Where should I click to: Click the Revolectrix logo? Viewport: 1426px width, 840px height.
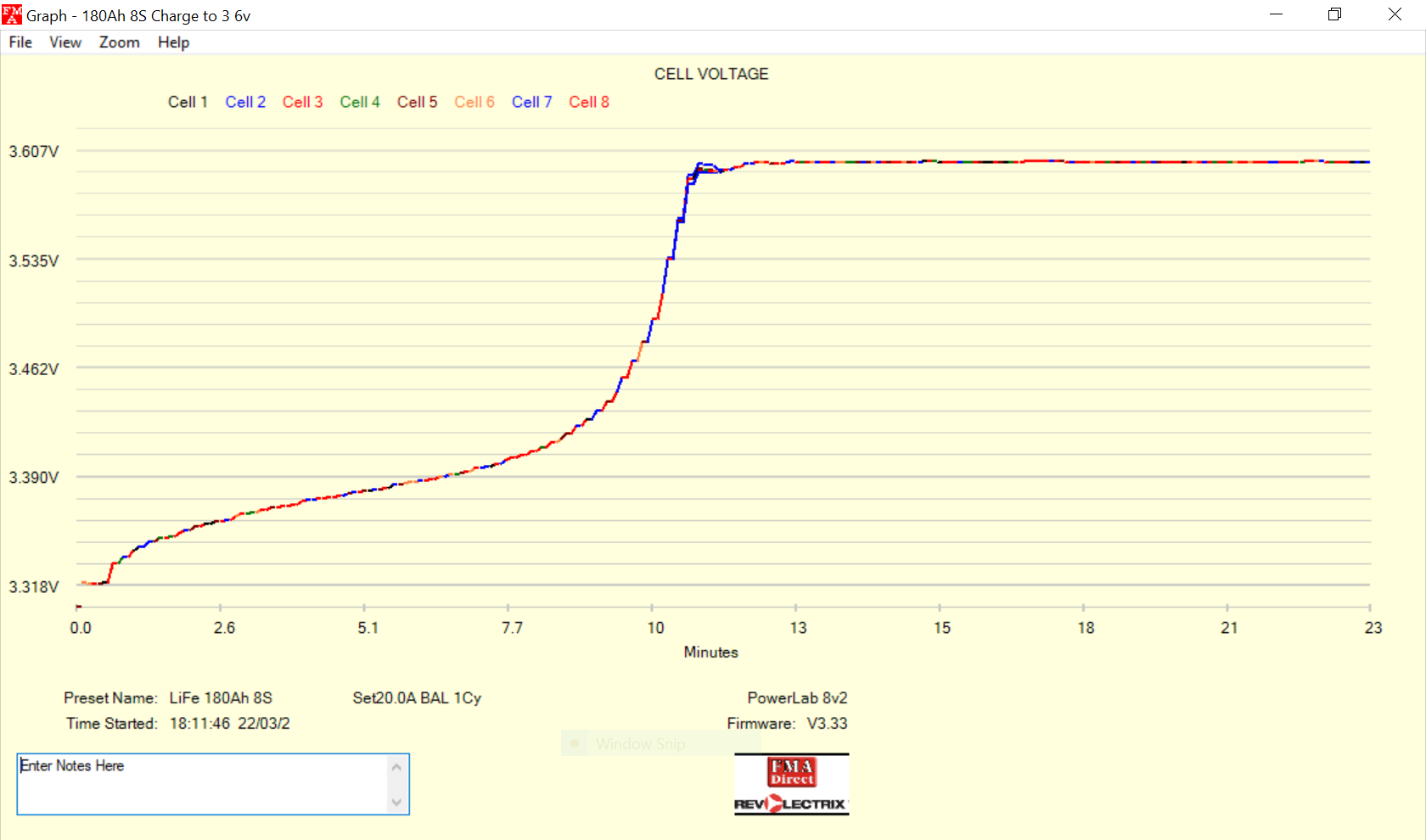(791, 804)
